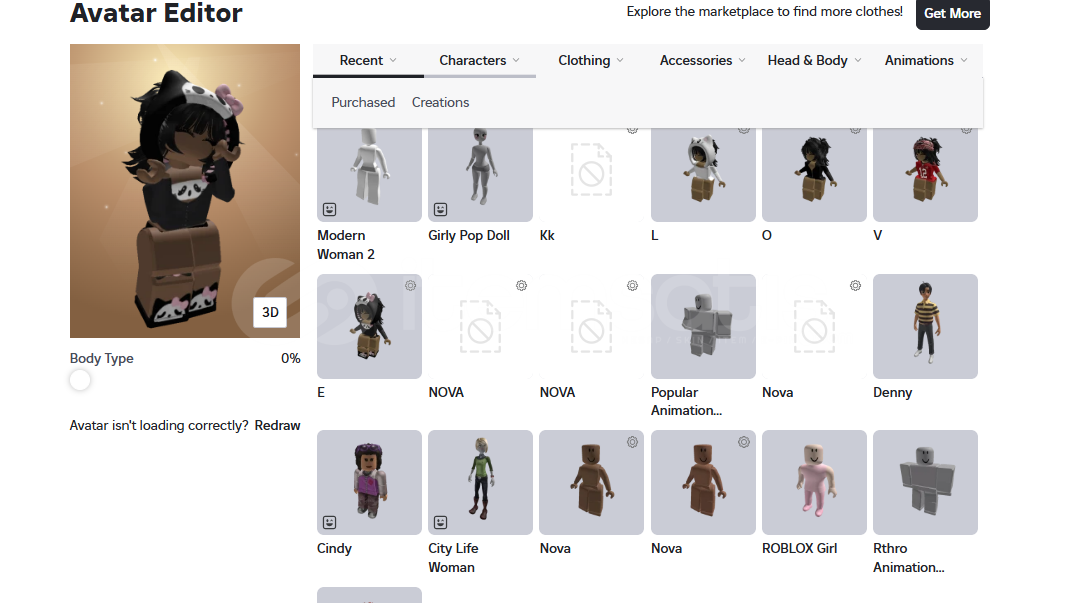1085x603 pixels.
Task: Expand the Recent tab chevron
Action: click(x=393, y=60)
